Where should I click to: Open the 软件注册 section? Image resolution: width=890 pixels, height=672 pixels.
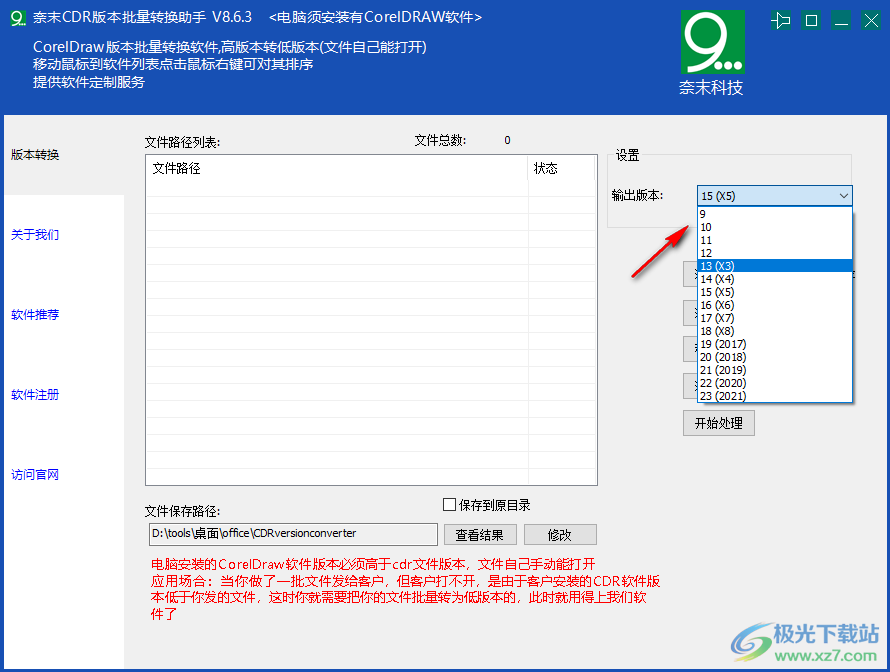coord(34,395)
